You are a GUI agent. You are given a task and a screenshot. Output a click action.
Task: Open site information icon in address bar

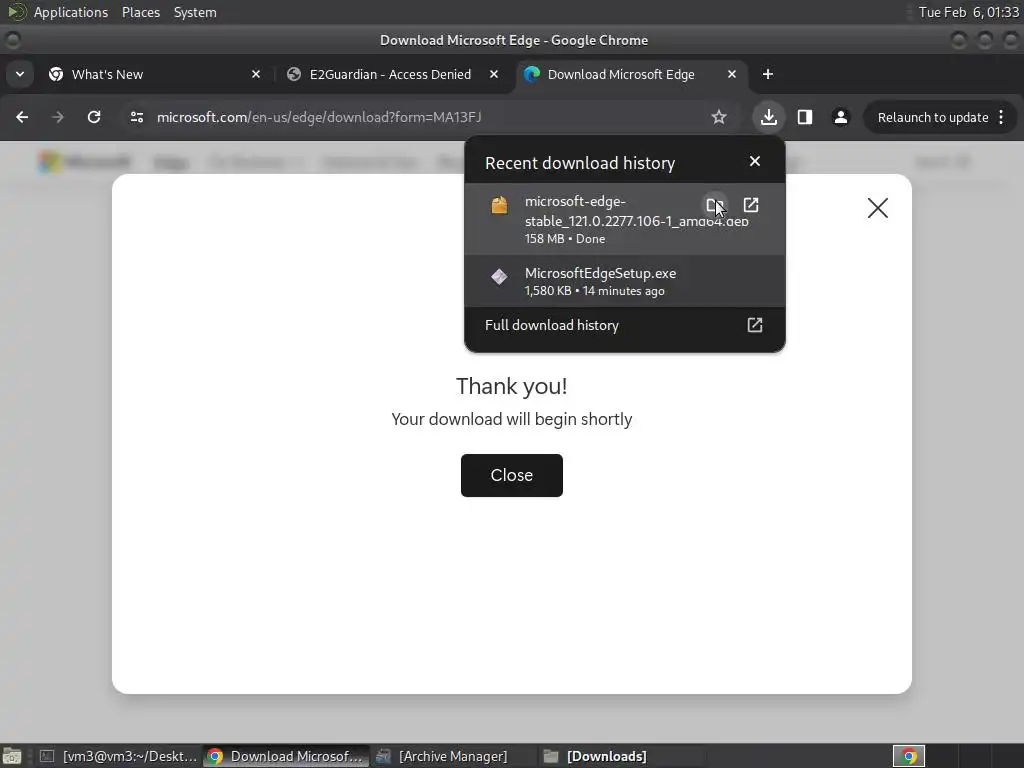(136, 117)
